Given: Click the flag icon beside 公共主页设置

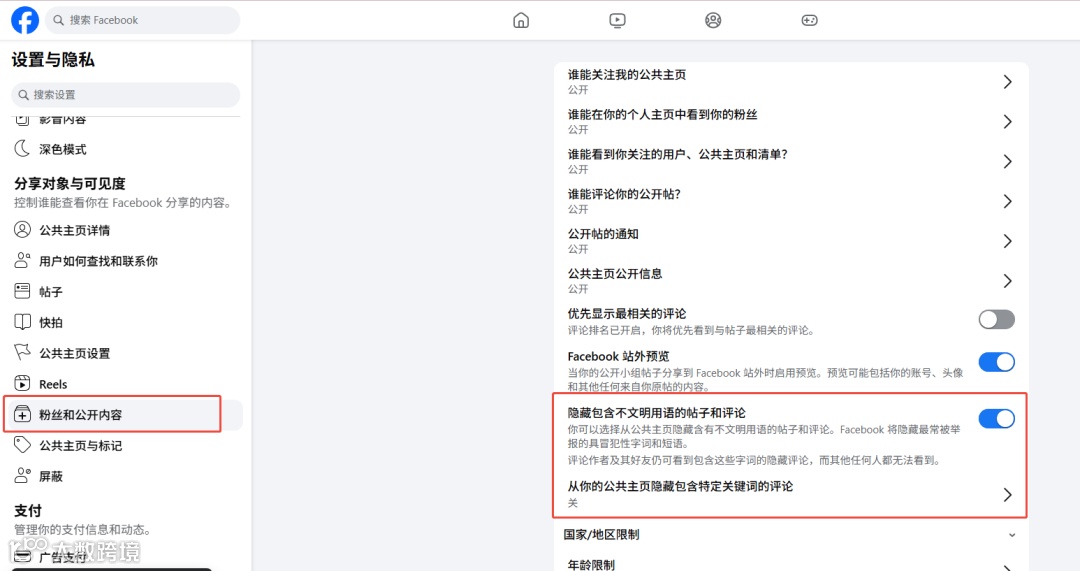Looking at the screenshot, I should (23, 353).
